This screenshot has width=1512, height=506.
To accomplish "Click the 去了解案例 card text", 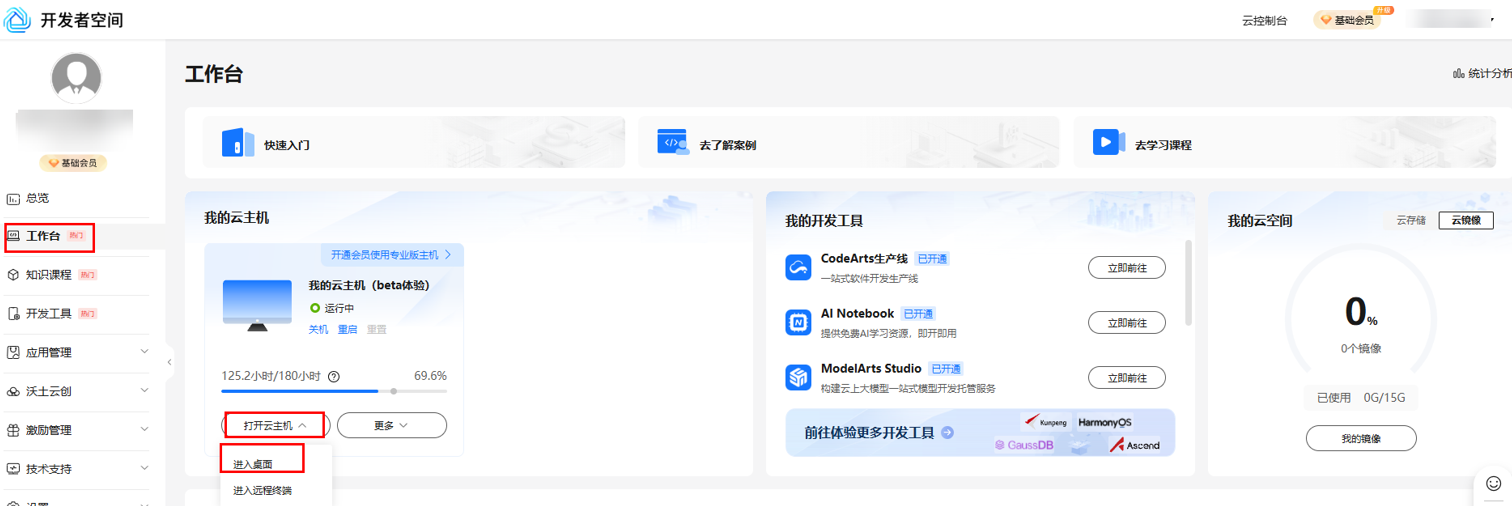I will [727, 145].
